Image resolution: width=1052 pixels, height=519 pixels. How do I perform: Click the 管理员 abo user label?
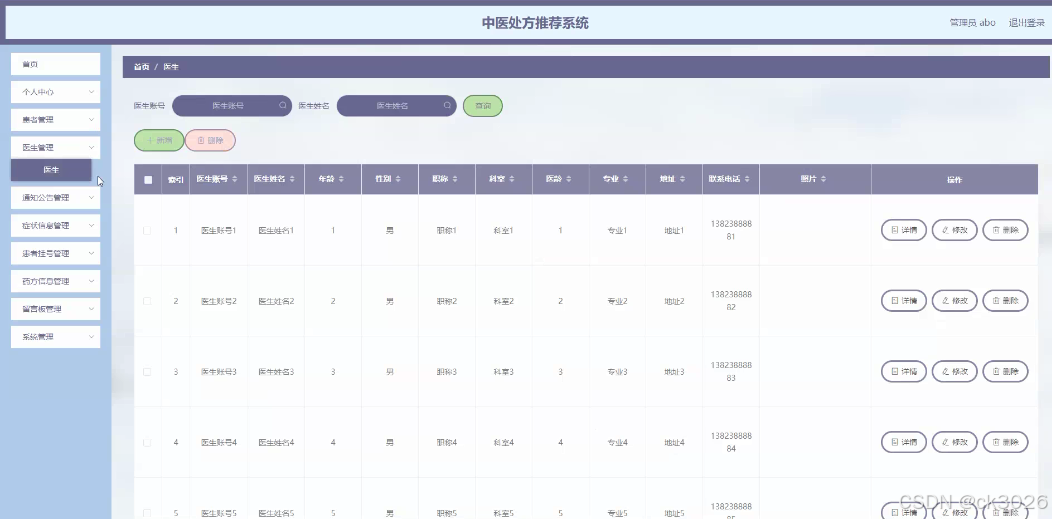(x=972, y=23)
